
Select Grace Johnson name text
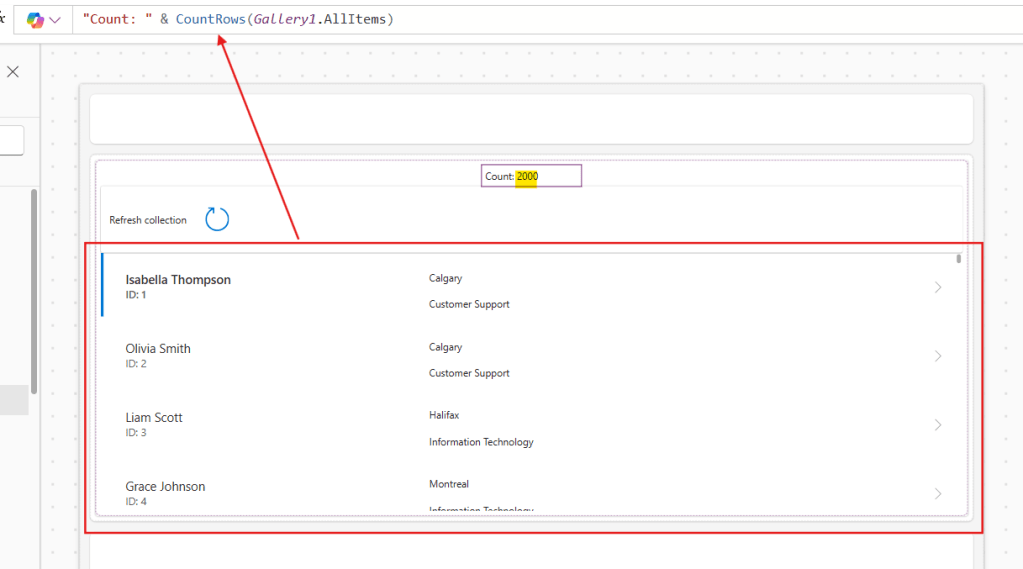tap(165, 487)
